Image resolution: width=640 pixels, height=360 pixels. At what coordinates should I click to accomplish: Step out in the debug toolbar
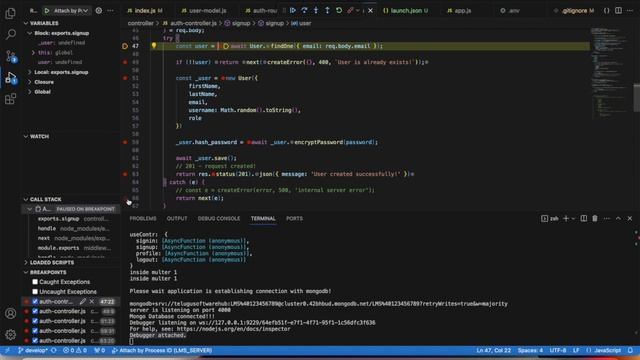pos(327,11)
